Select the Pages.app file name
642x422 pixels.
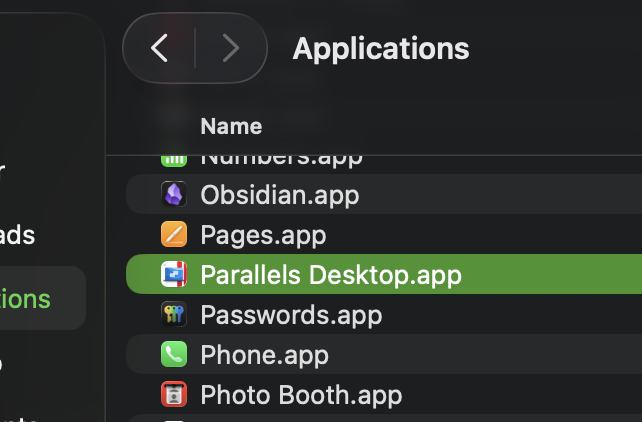point(263,234)
